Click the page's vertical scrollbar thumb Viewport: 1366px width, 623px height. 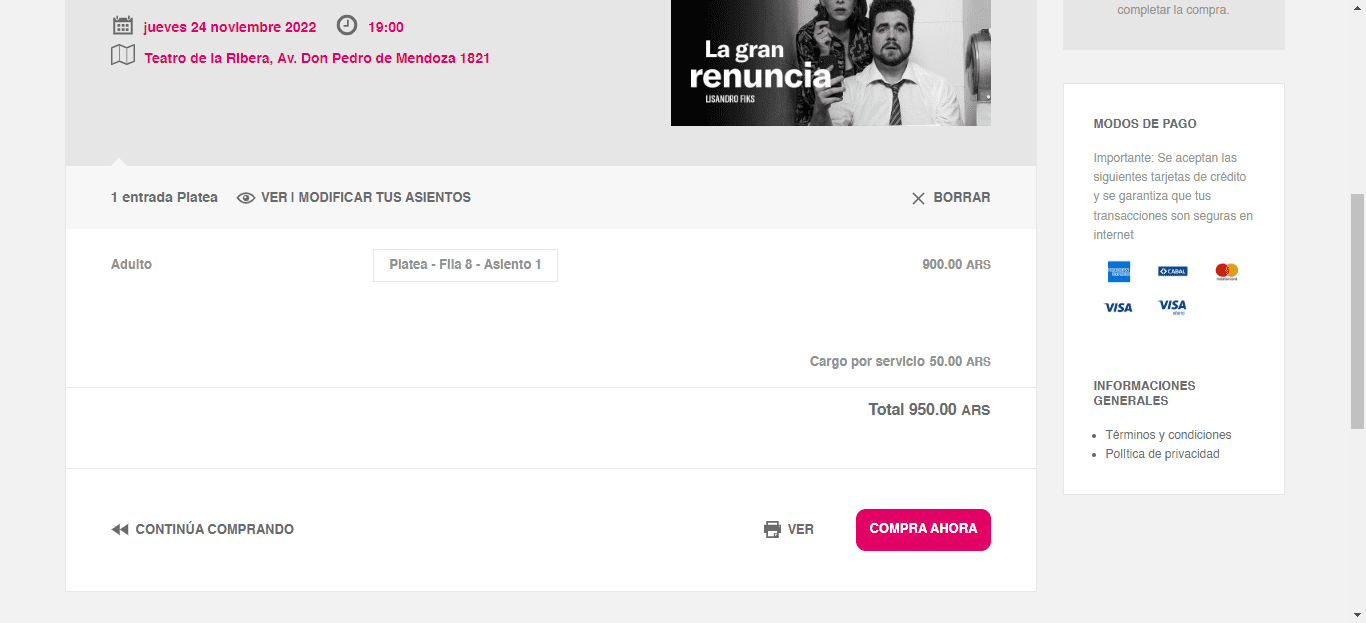1357,310
